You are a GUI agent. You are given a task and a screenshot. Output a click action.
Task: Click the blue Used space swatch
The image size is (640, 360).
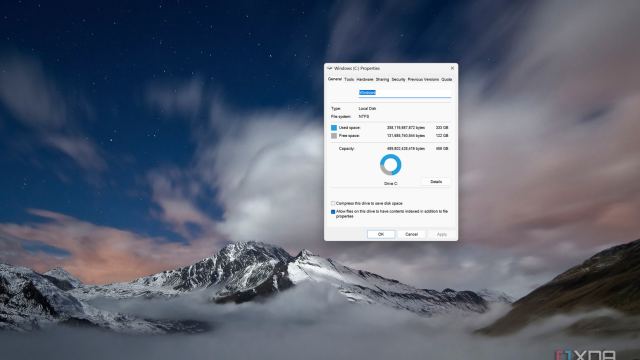(x=334, y=128)
